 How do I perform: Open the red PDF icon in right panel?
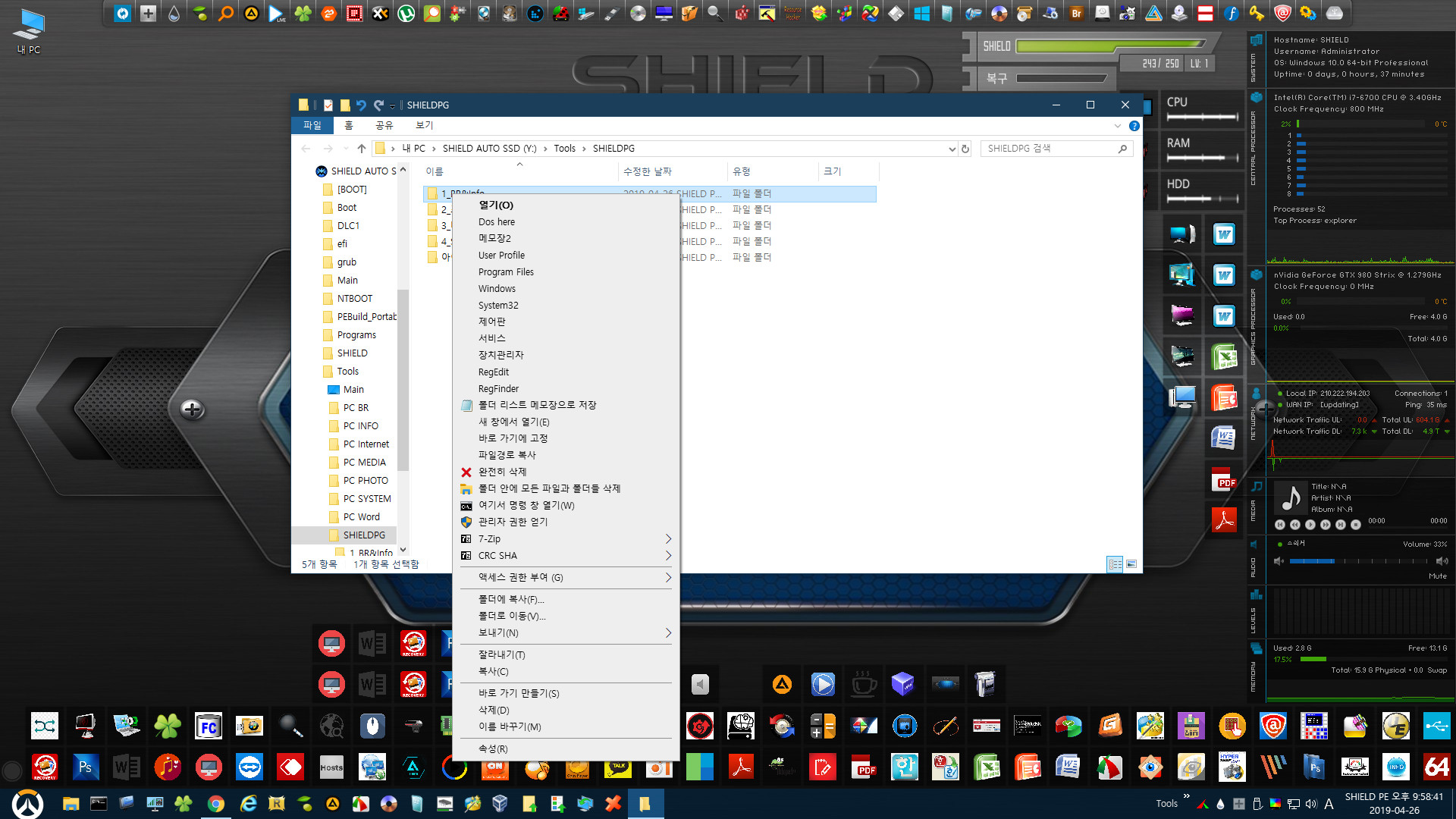(x=1224, y=479)
